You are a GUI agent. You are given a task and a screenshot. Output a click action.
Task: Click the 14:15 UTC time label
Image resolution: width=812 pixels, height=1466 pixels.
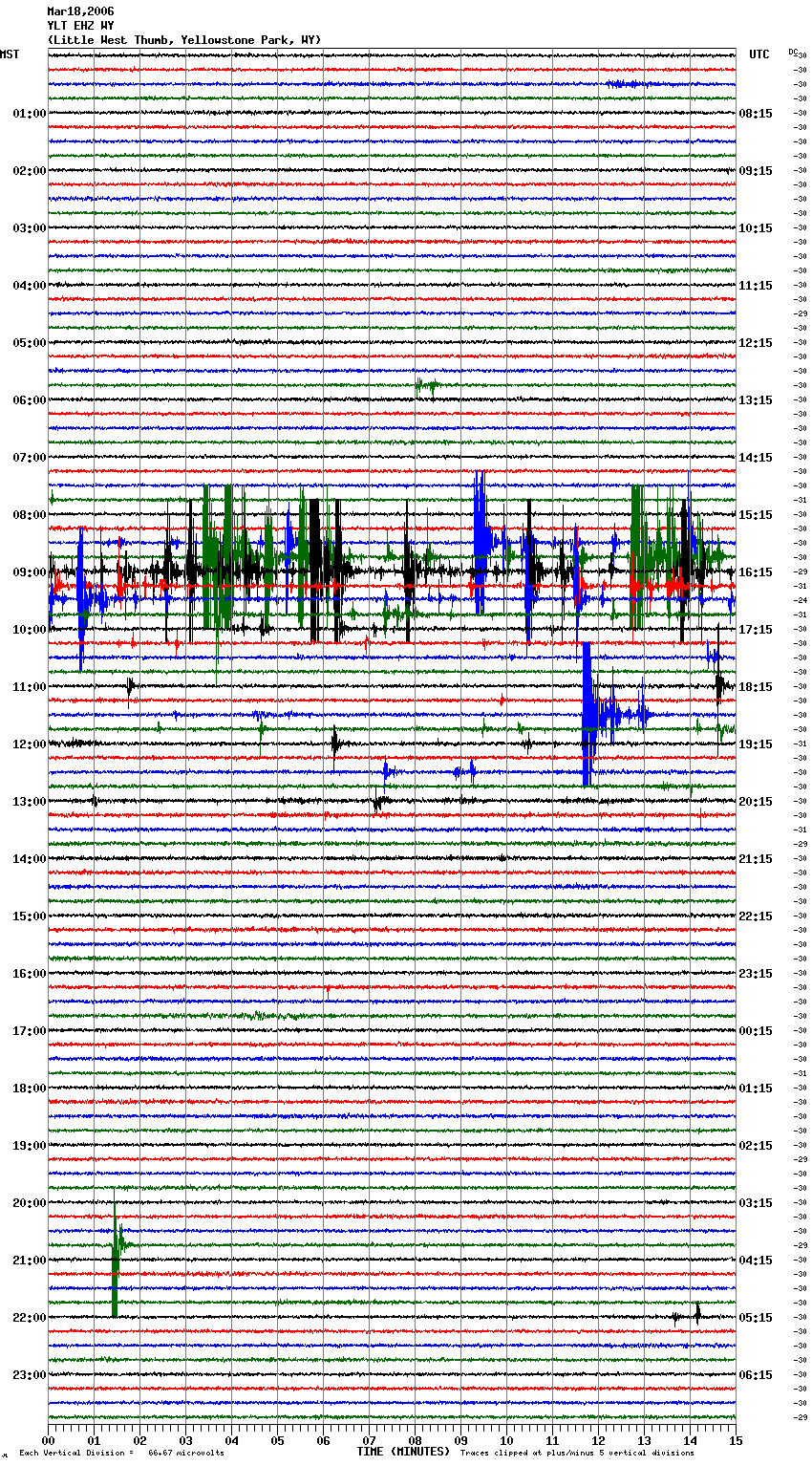(x=756, y=458)
